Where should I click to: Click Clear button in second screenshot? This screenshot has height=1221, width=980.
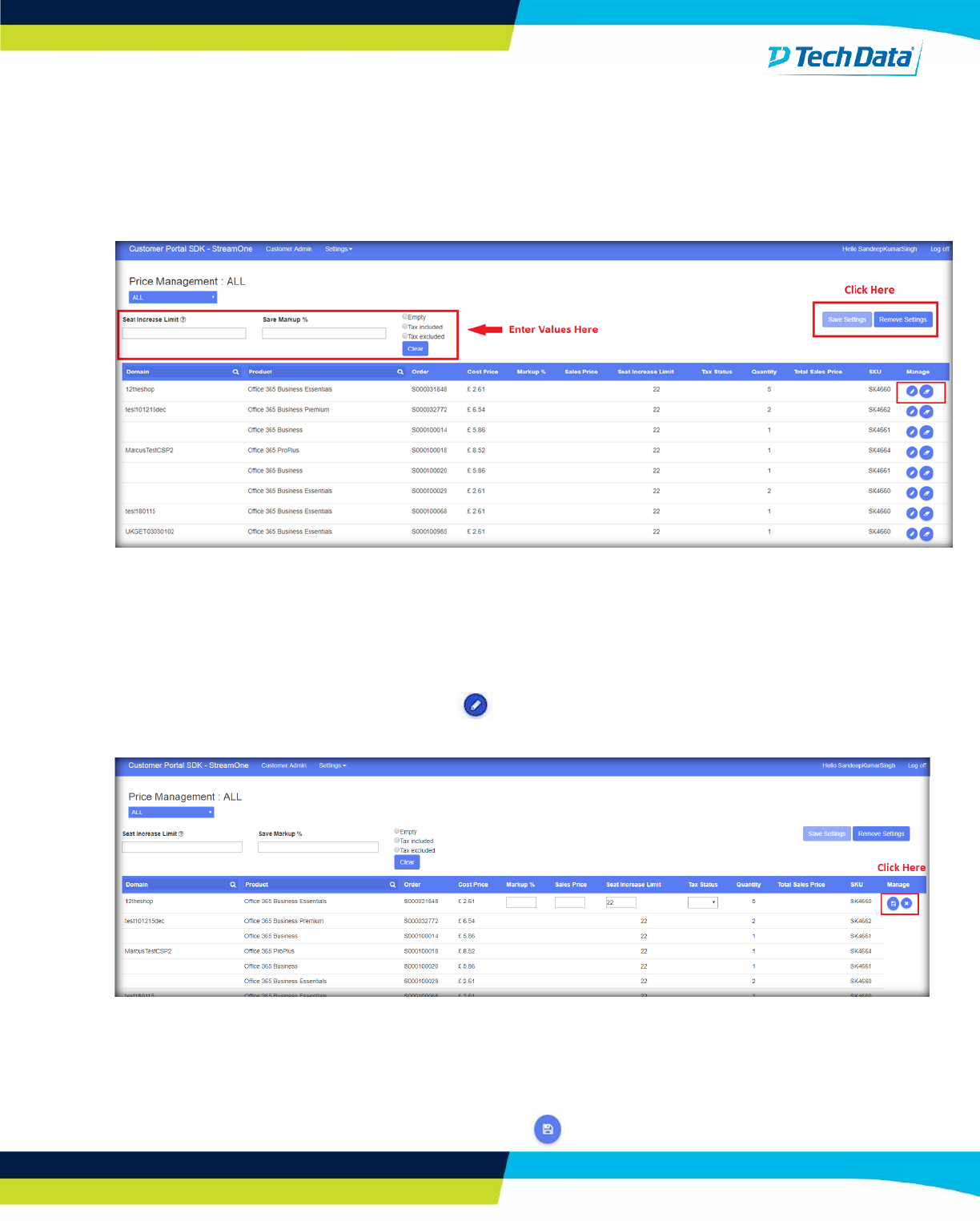coord(407,862)
